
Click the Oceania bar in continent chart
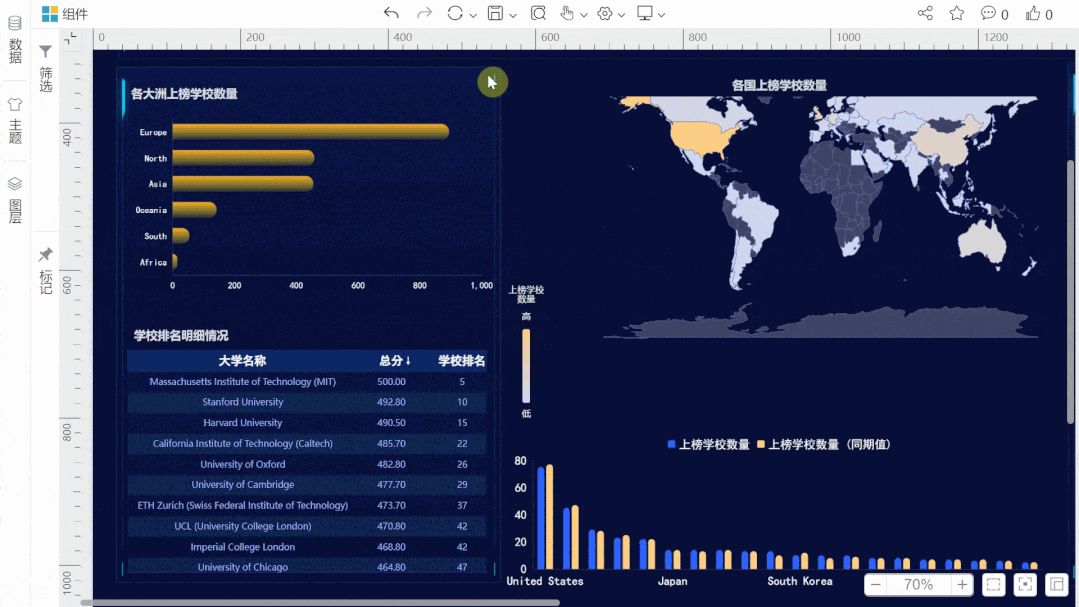click(194, 209)
